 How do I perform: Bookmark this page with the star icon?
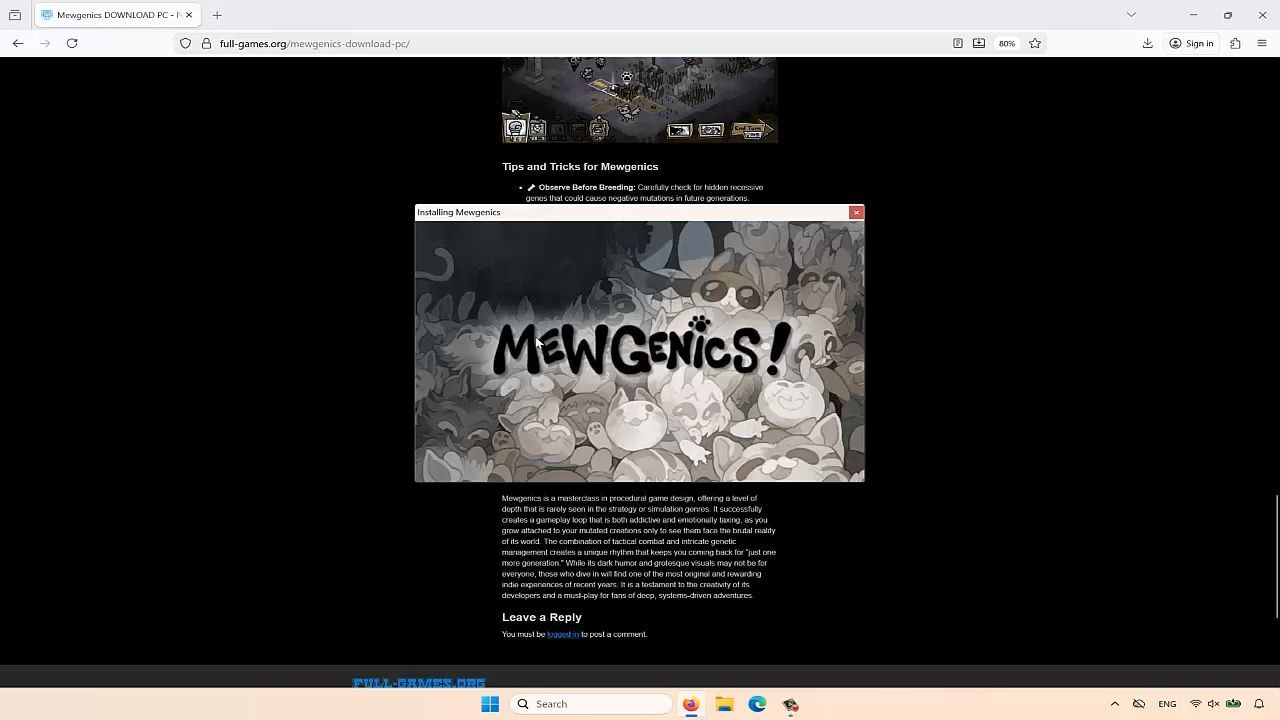point(1035,43)
